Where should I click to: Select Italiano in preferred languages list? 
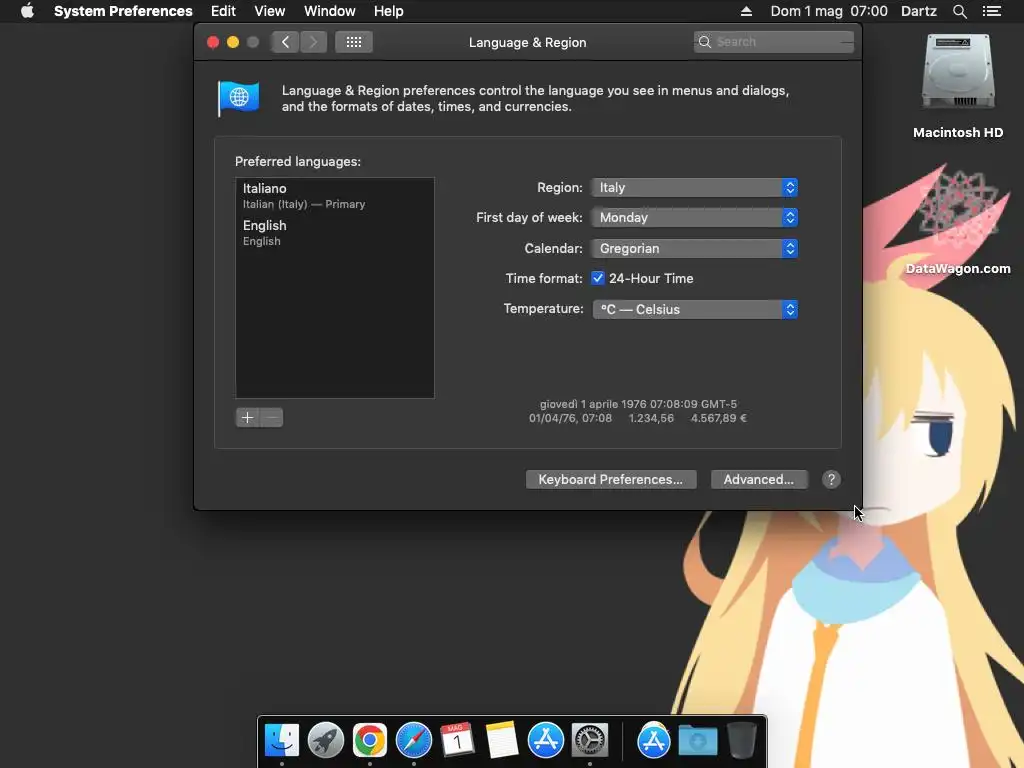click(x=334, y=195)
